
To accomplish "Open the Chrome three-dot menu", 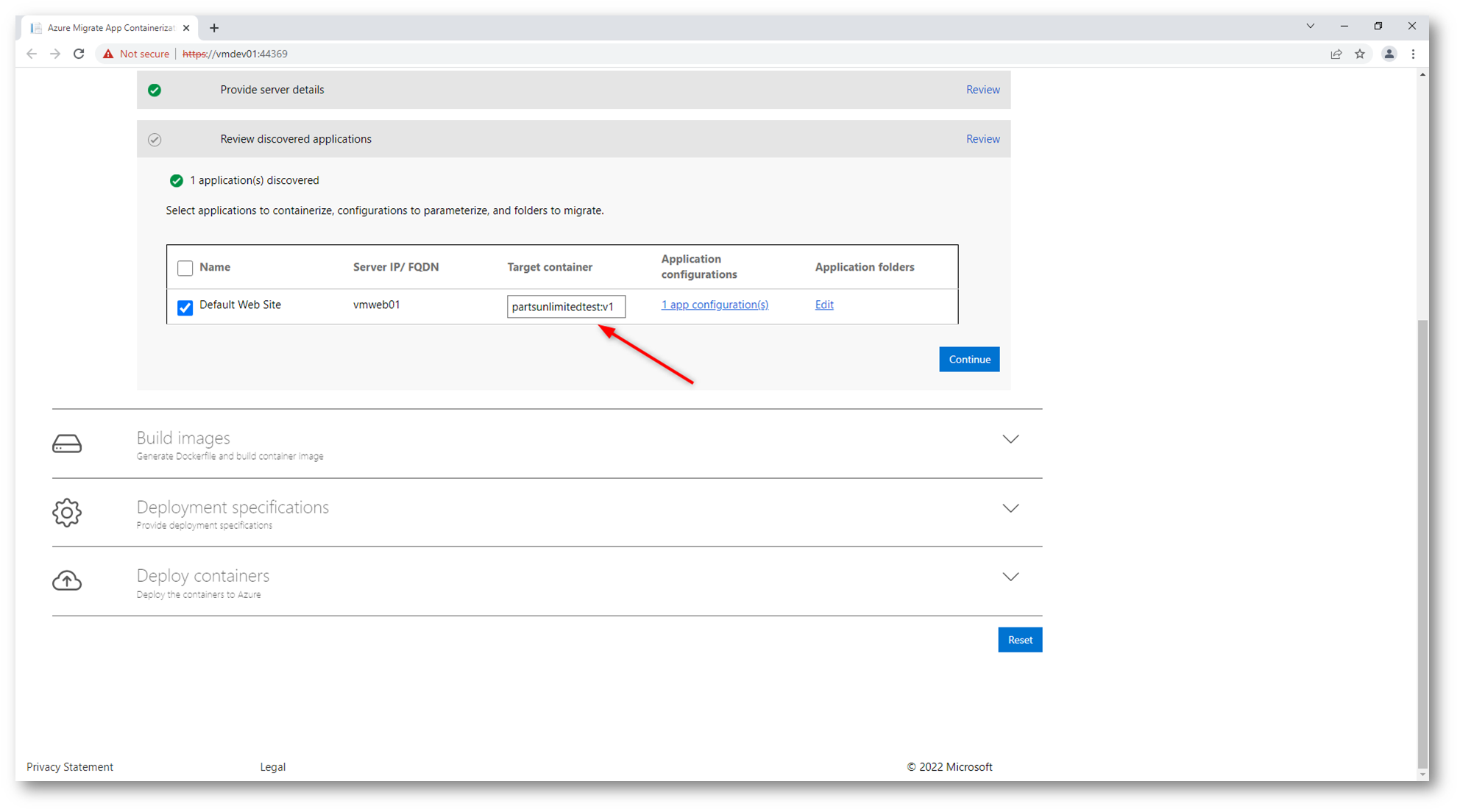I will pos(1413,54).
